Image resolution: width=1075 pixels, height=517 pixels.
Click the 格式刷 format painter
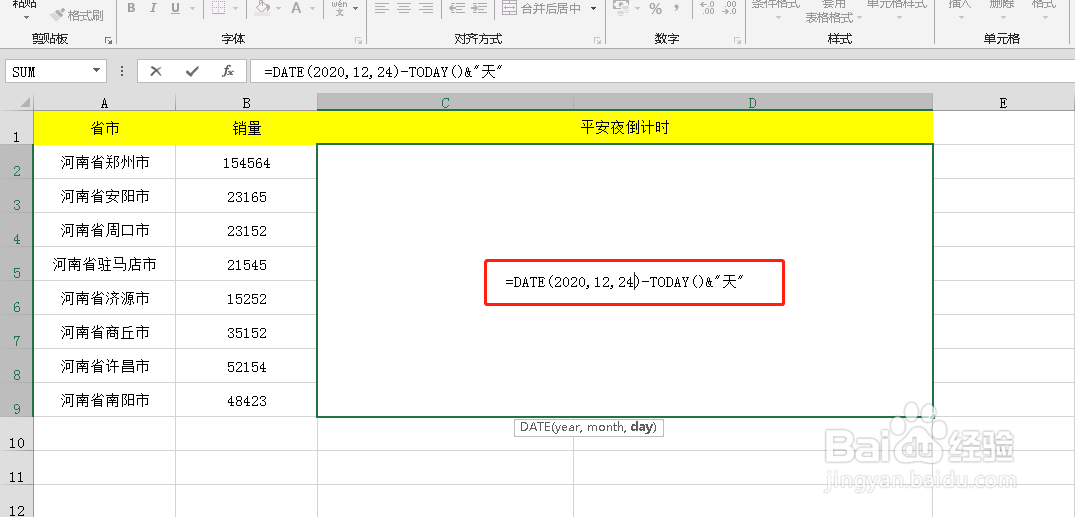coord(76,14)
